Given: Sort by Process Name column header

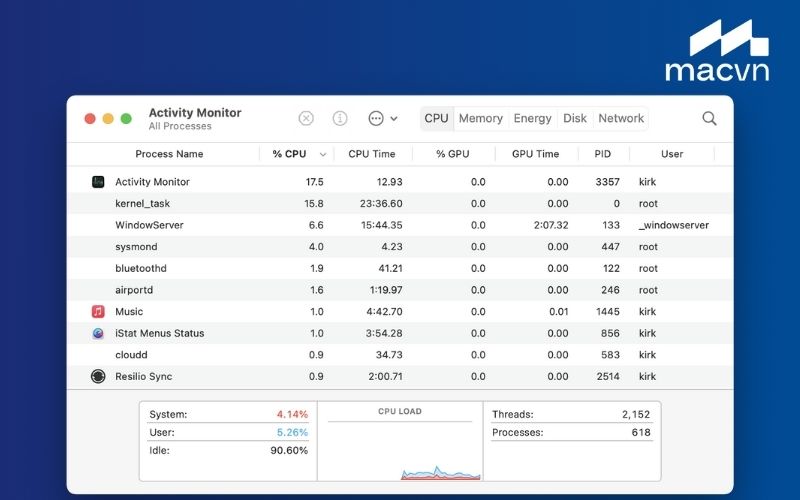Looking at the screenshot, I should [x=169, y=154].
